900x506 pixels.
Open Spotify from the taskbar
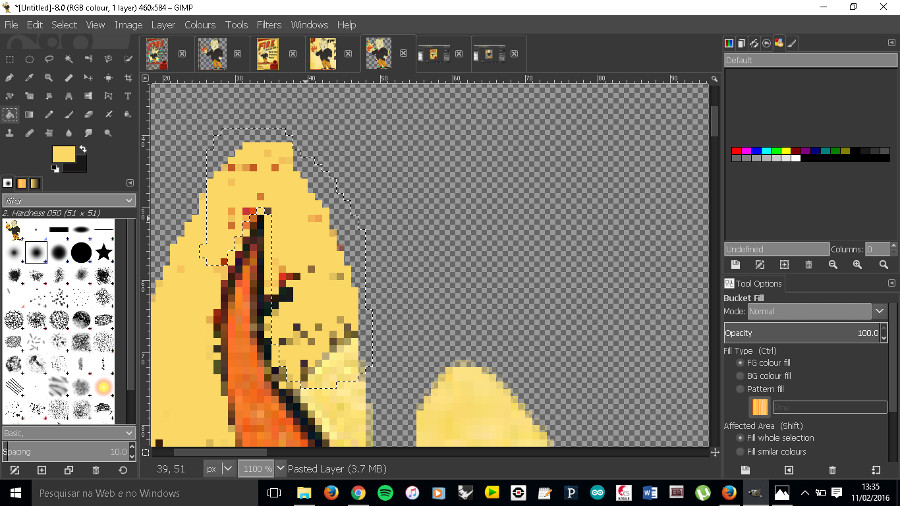[x=385, y=493]
